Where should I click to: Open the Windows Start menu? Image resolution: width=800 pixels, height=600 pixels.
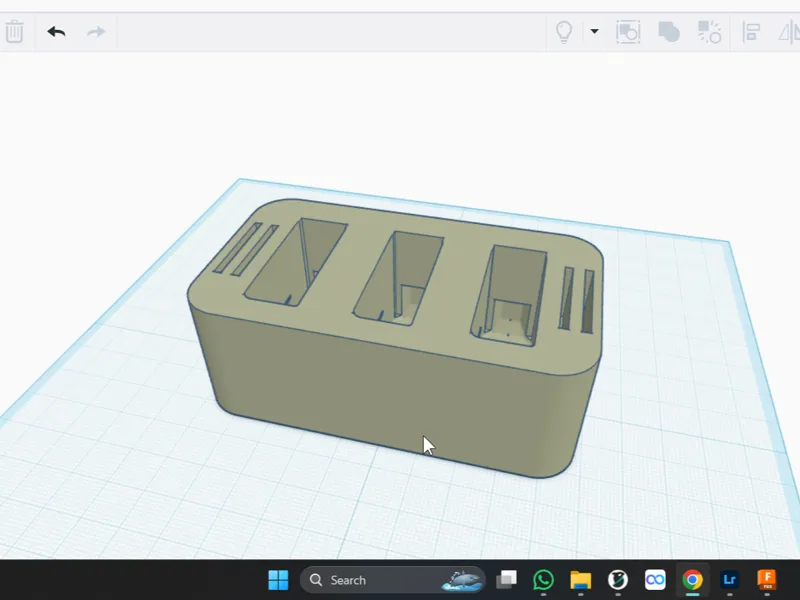(x=278, y=580)
